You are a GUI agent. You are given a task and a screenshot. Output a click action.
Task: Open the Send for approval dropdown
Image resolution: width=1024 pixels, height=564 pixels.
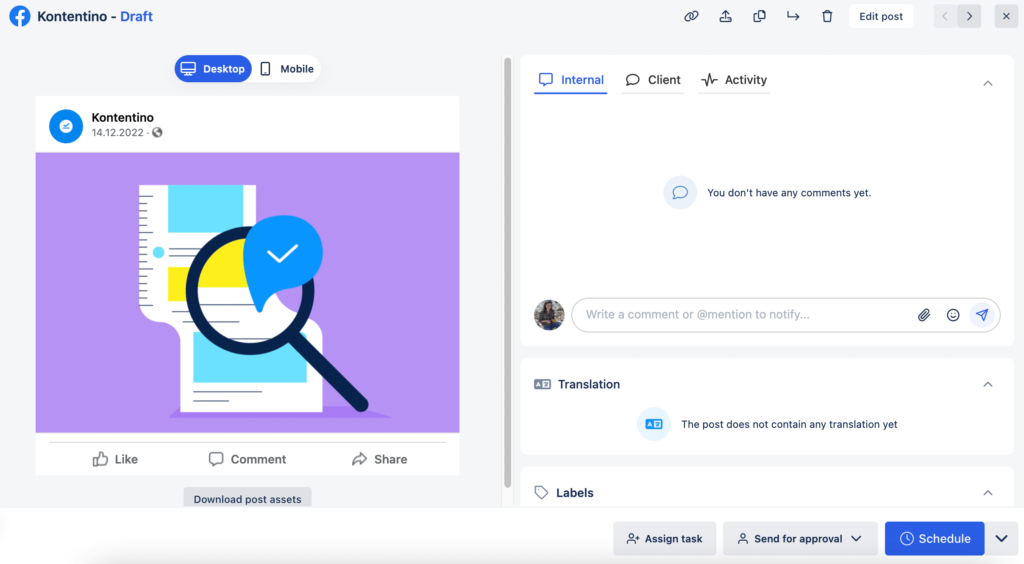pyautogui.click(x=800, y=539)
